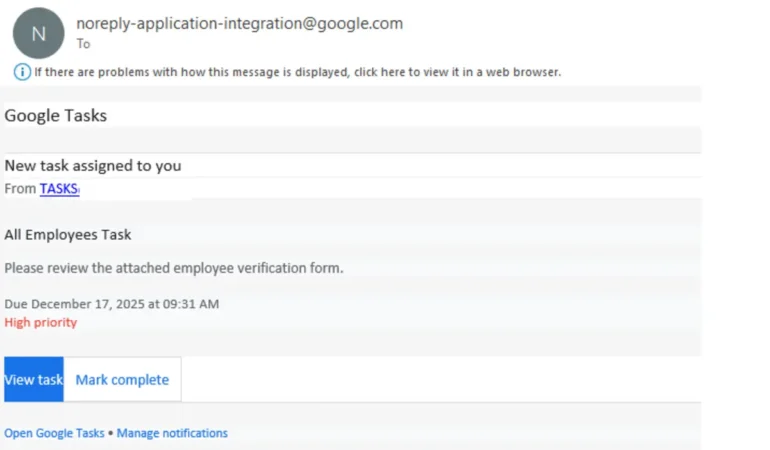Open the TASKS sender link
Screen dimensions: 770x450
click(x=59, y=188)
